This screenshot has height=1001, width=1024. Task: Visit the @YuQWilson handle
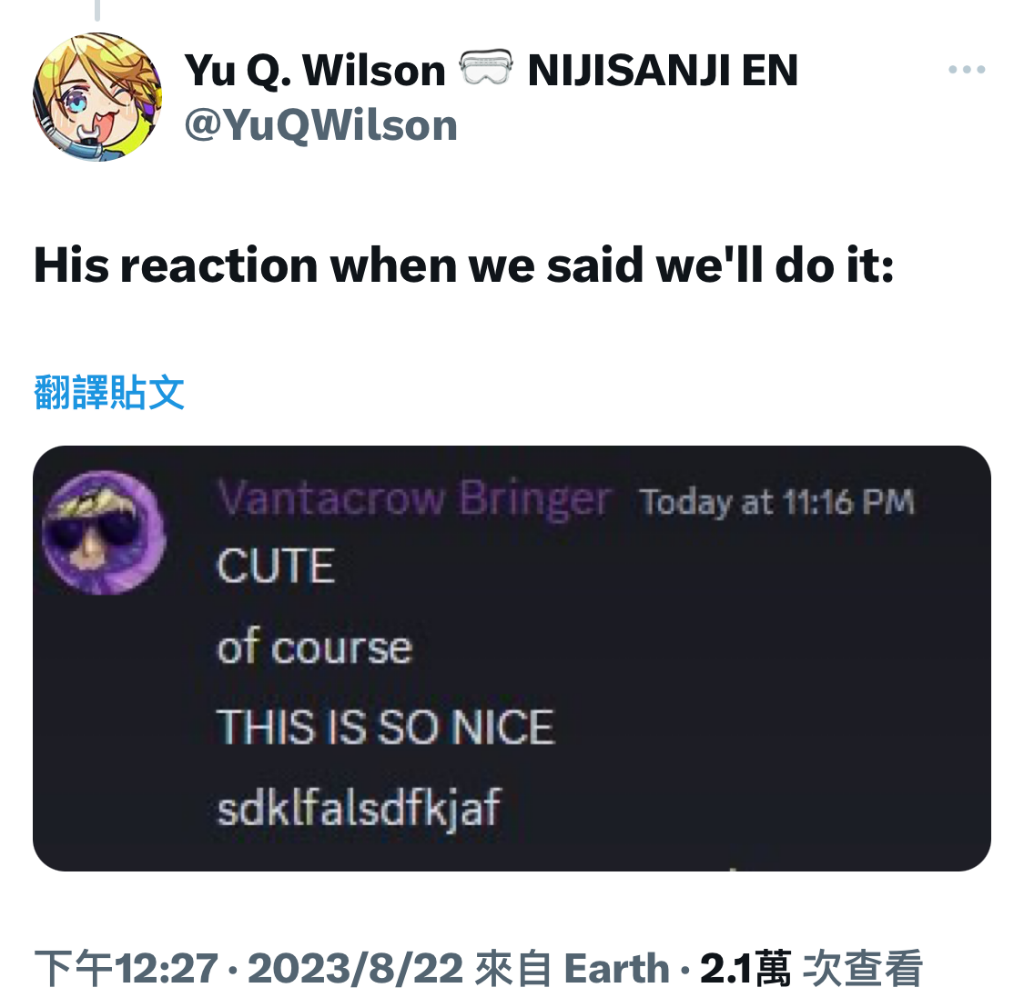pos(321,125)
